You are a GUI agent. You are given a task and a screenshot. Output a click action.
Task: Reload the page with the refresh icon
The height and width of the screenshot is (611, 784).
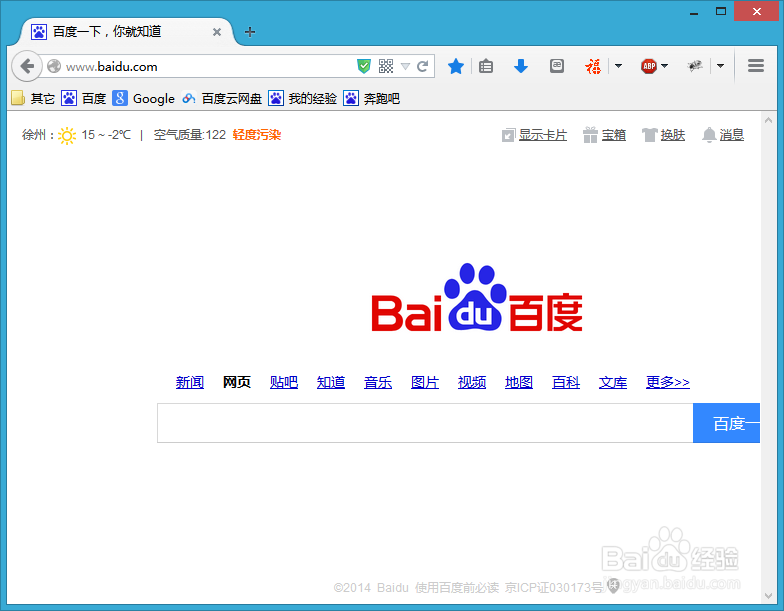point(422,66)
